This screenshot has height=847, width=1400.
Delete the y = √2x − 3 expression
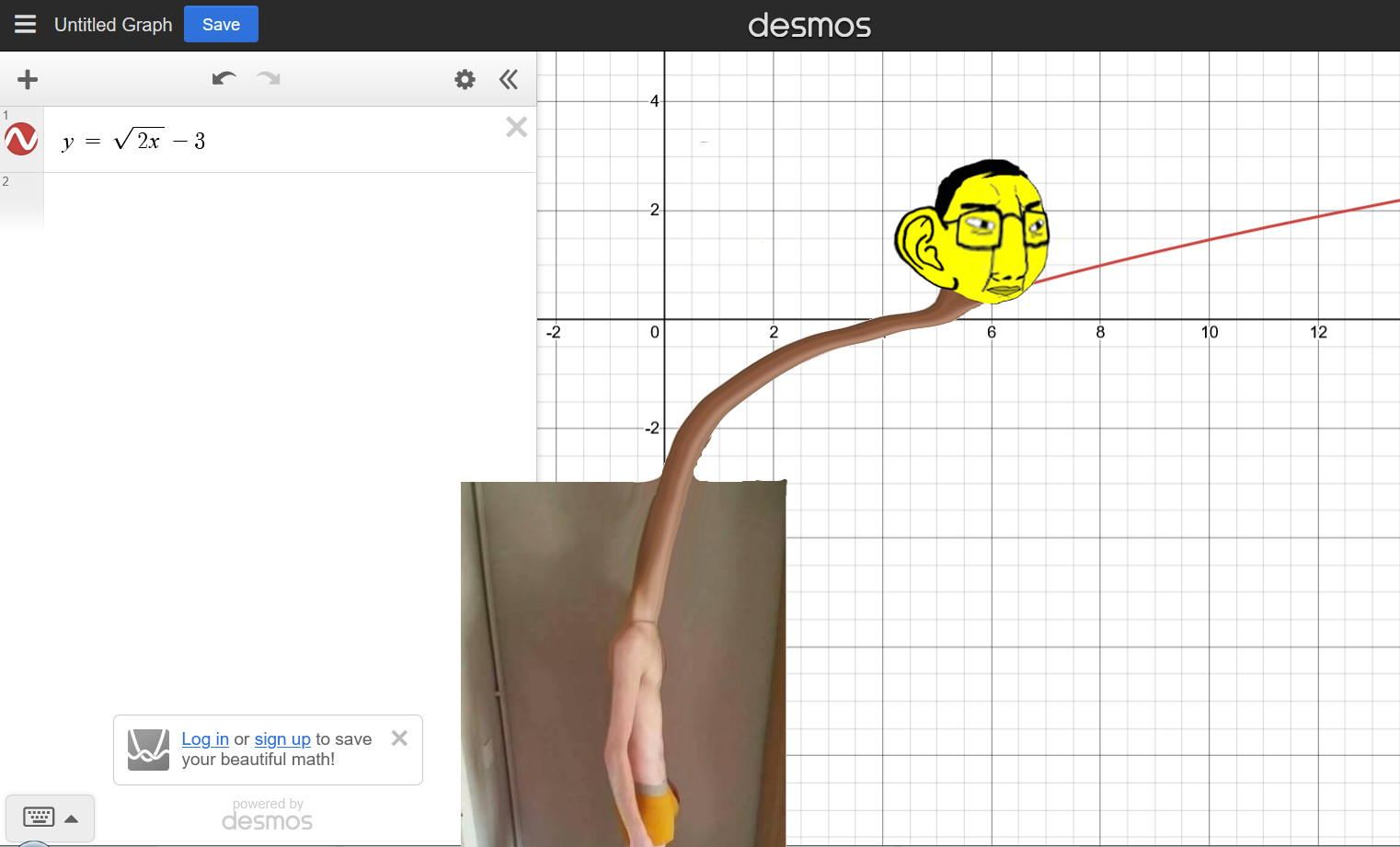click(x=516, y=127)
